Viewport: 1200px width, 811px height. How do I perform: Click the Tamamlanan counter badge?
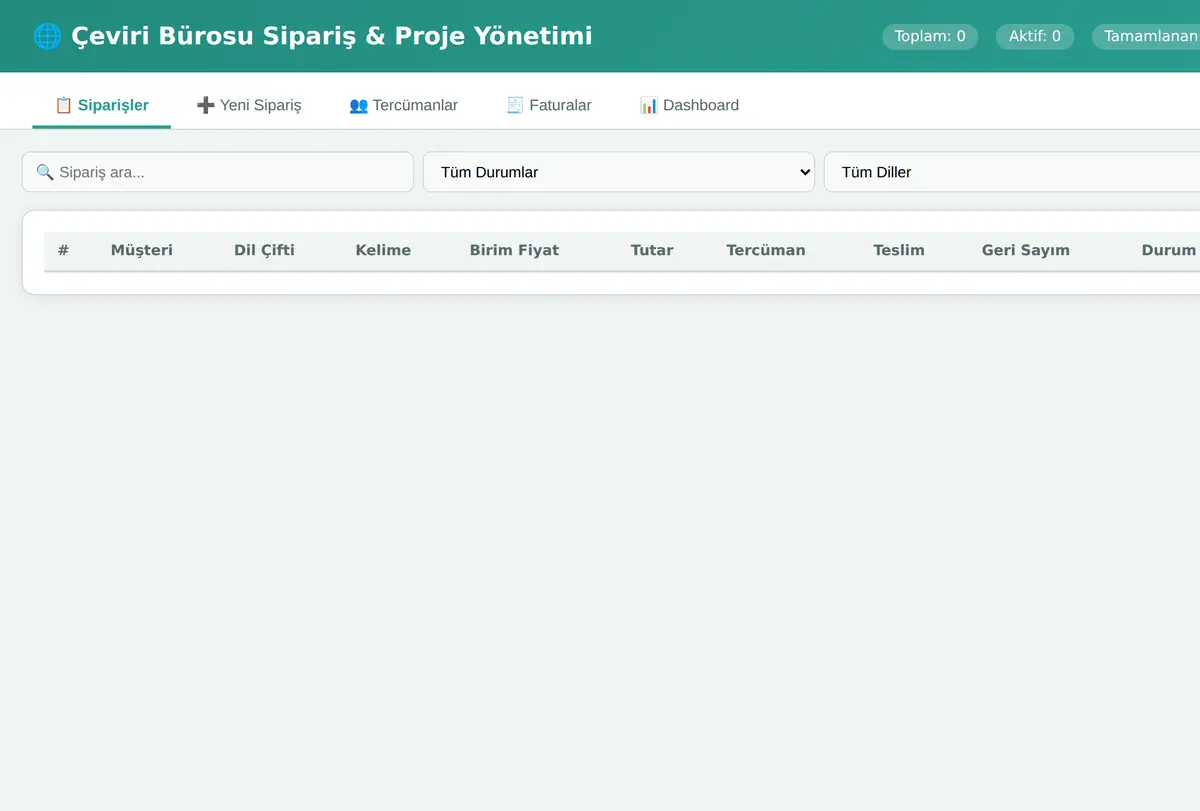1146,37
